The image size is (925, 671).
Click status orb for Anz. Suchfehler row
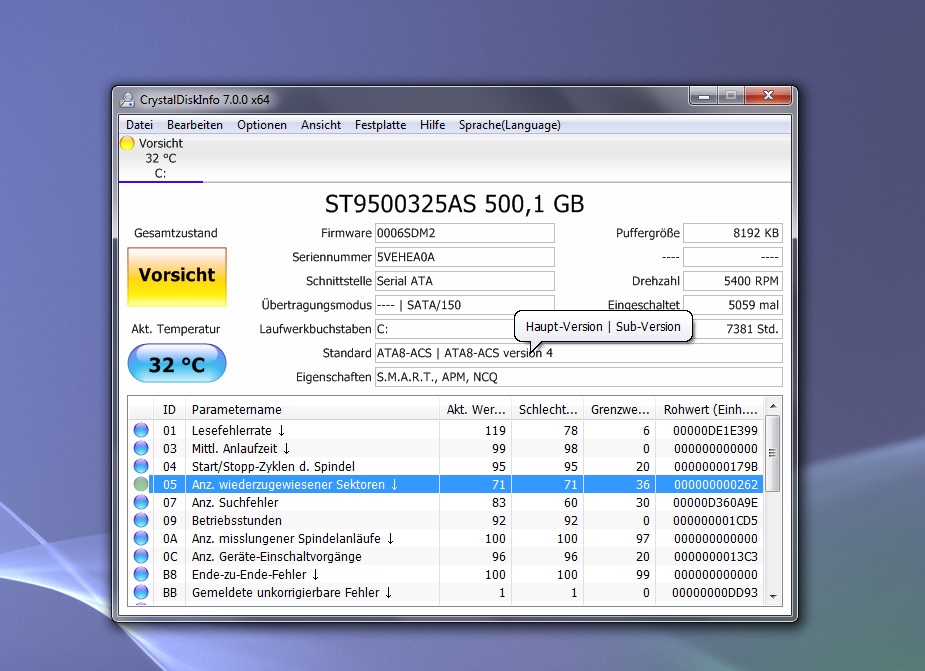[141, 502]
